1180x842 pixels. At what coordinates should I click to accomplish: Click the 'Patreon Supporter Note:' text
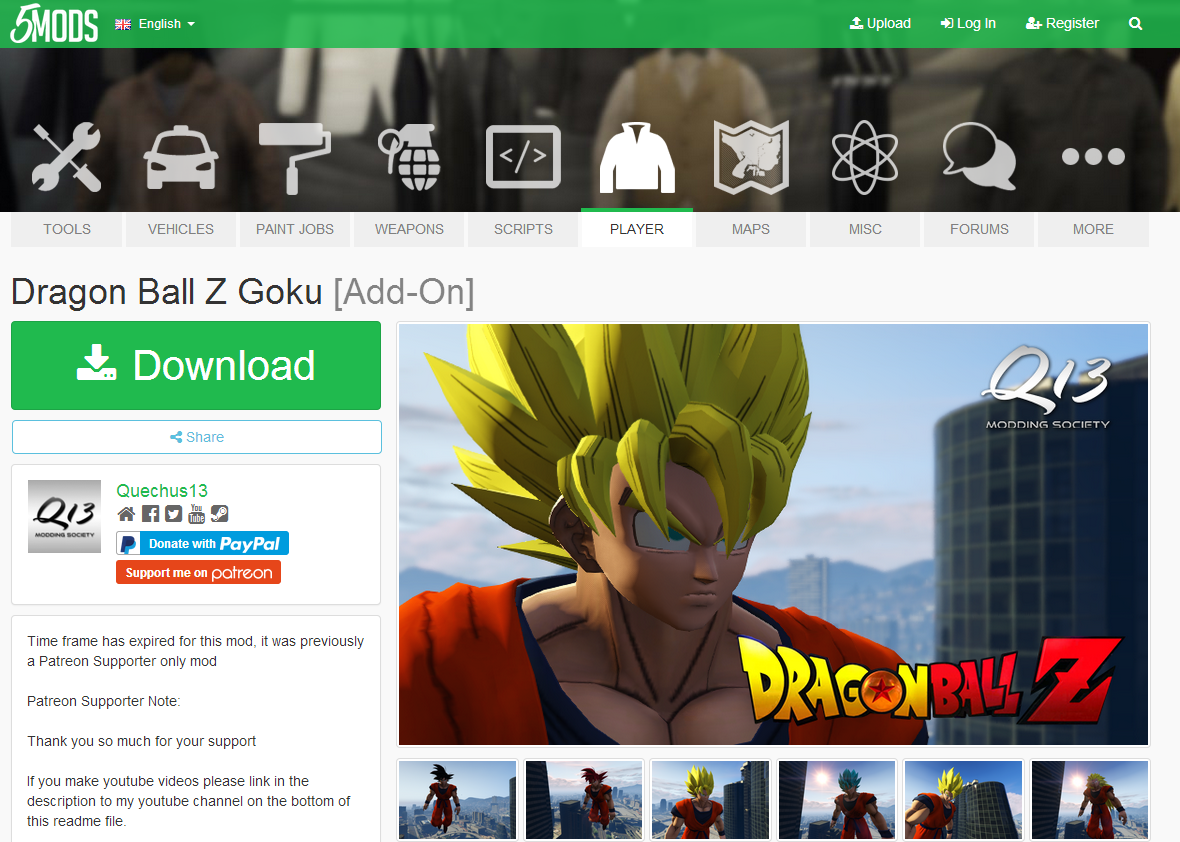(104, 701)
